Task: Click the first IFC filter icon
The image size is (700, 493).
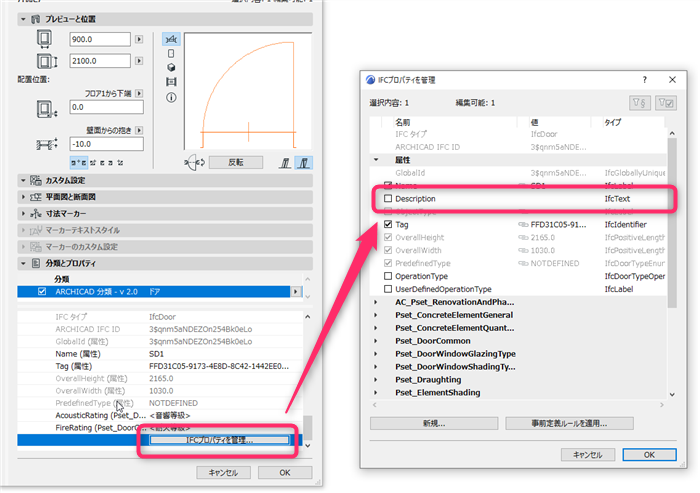Action: point(640,103)
